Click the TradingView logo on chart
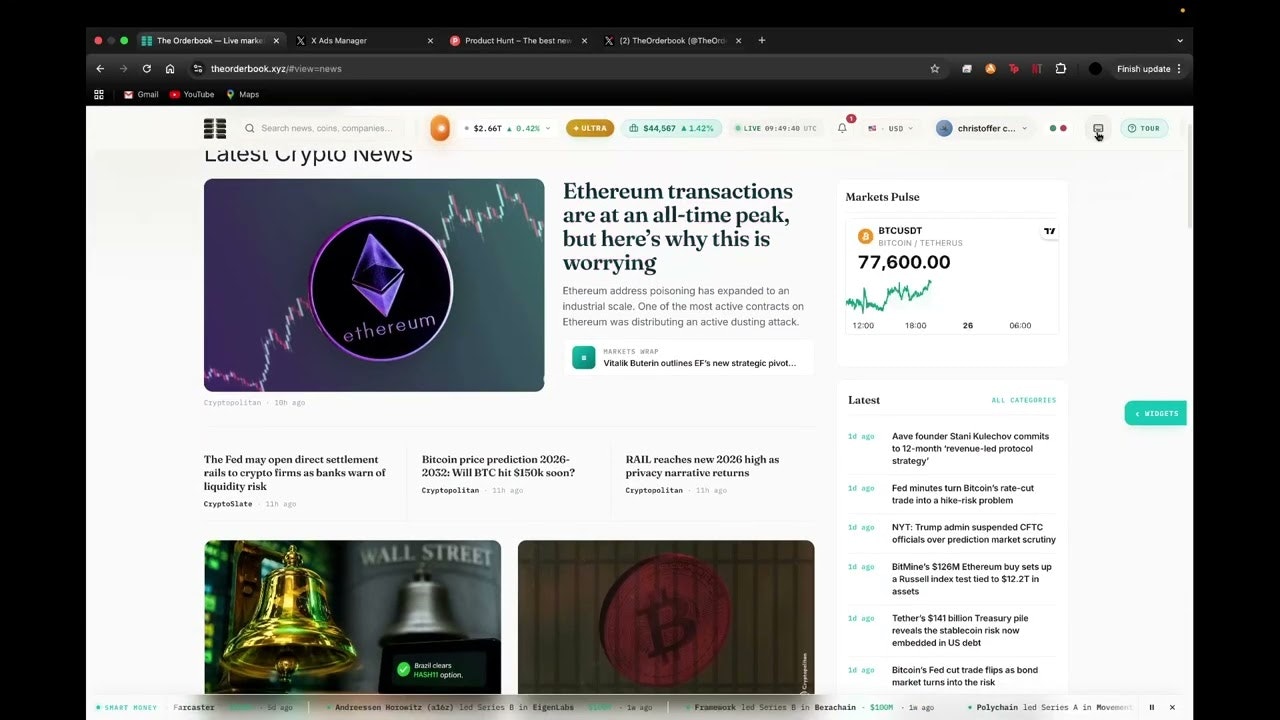The height and width of the screenshot is (720, 1280). [x=1049, y=231]
